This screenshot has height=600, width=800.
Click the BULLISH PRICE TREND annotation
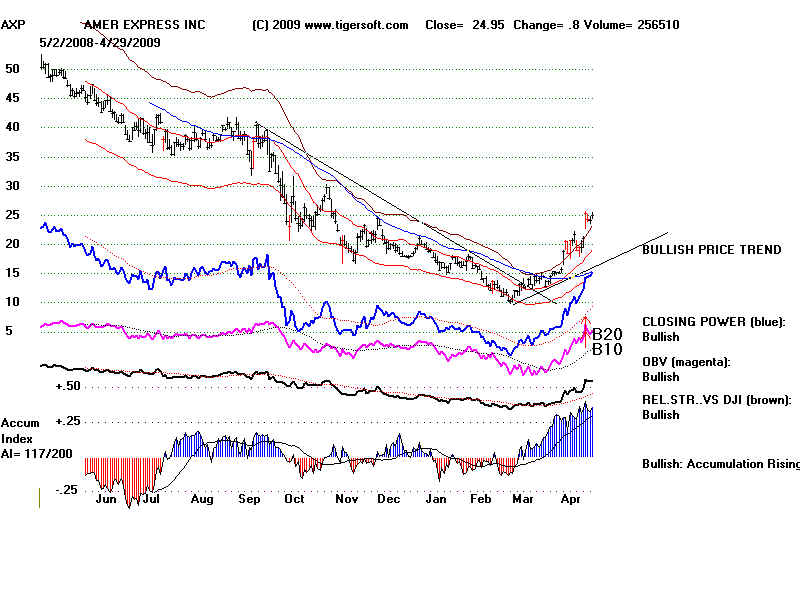(x=712, y=249)
